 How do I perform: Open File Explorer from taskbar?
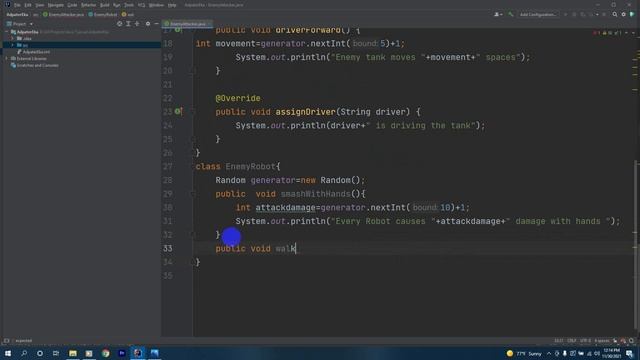pos(73,353)
